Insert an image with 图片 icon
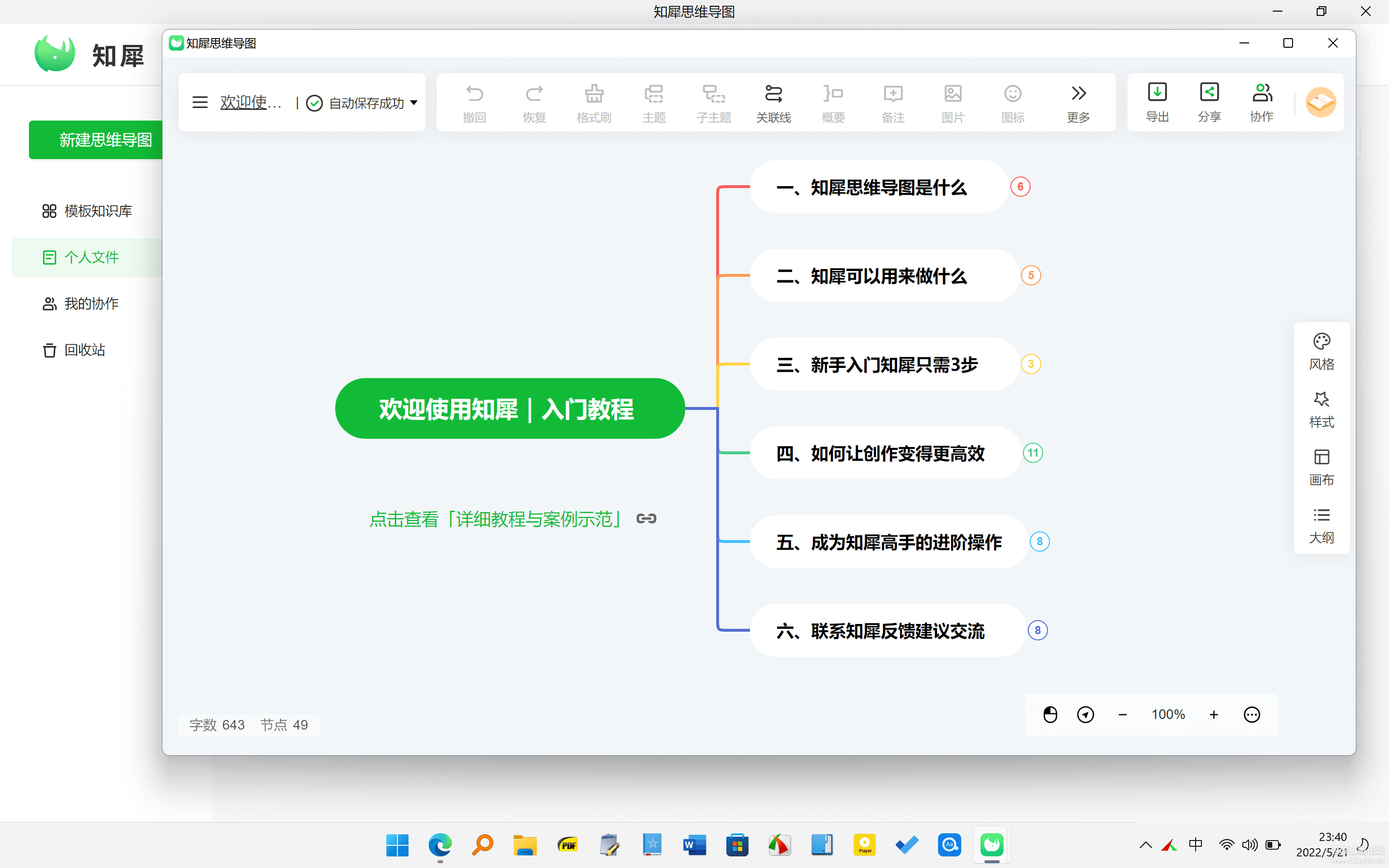Viewport: 1389px width, 868px height. click(953, 103)
